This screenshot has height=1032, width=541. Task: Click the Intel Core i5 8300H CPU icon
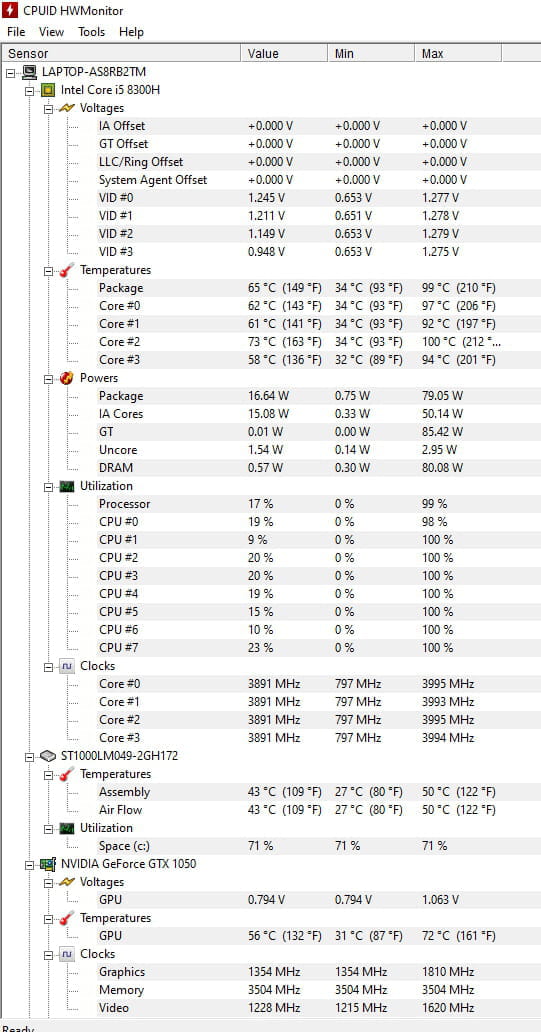(x=47, y=90)
